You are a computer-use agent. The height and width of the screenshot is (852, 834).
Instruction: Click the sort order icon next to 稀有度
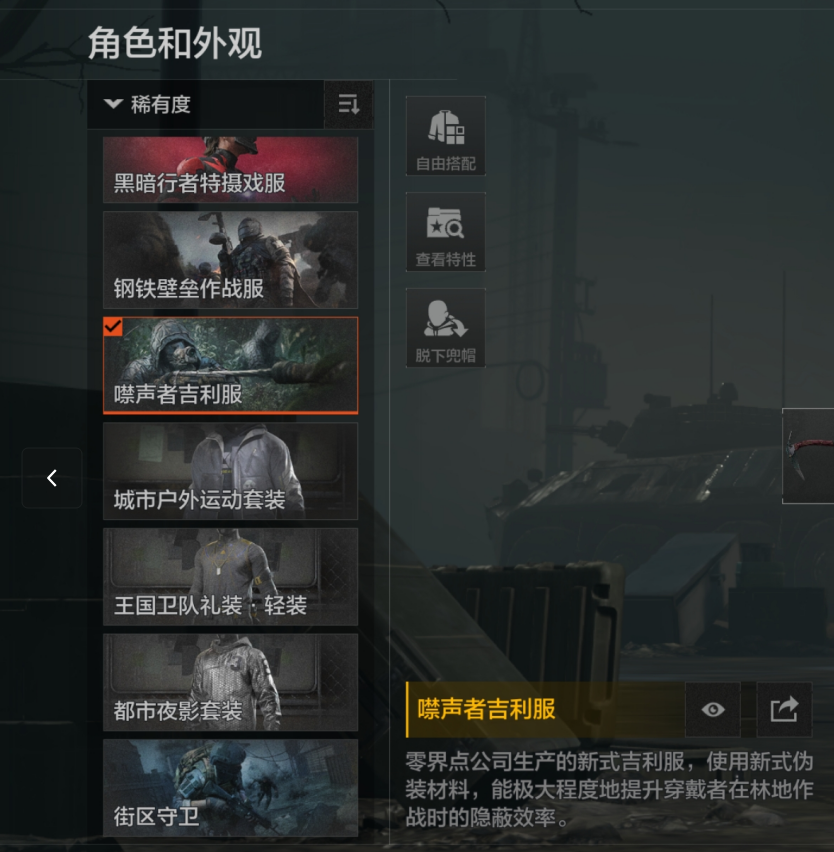click(x=348, y=104)
